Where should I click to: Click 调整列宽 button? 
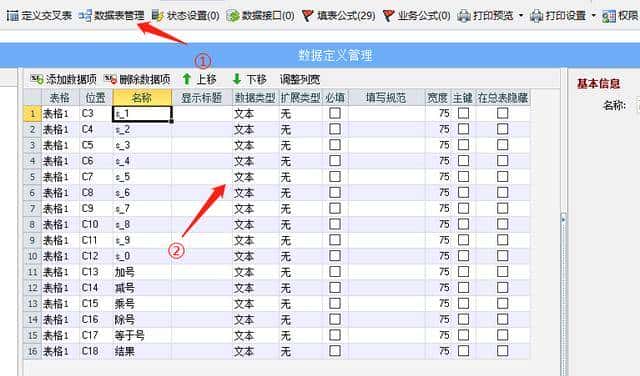[300, 79]
